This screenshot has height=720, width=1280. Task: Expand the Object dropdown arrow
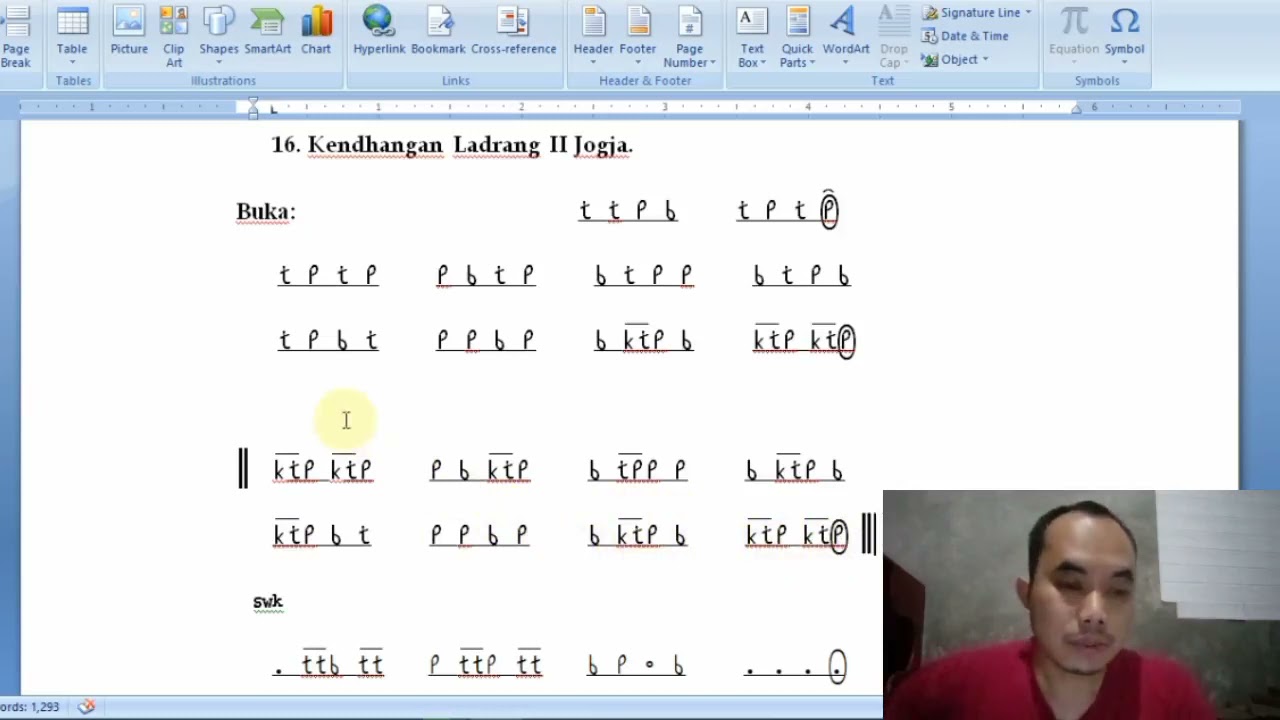pos(985,59)
